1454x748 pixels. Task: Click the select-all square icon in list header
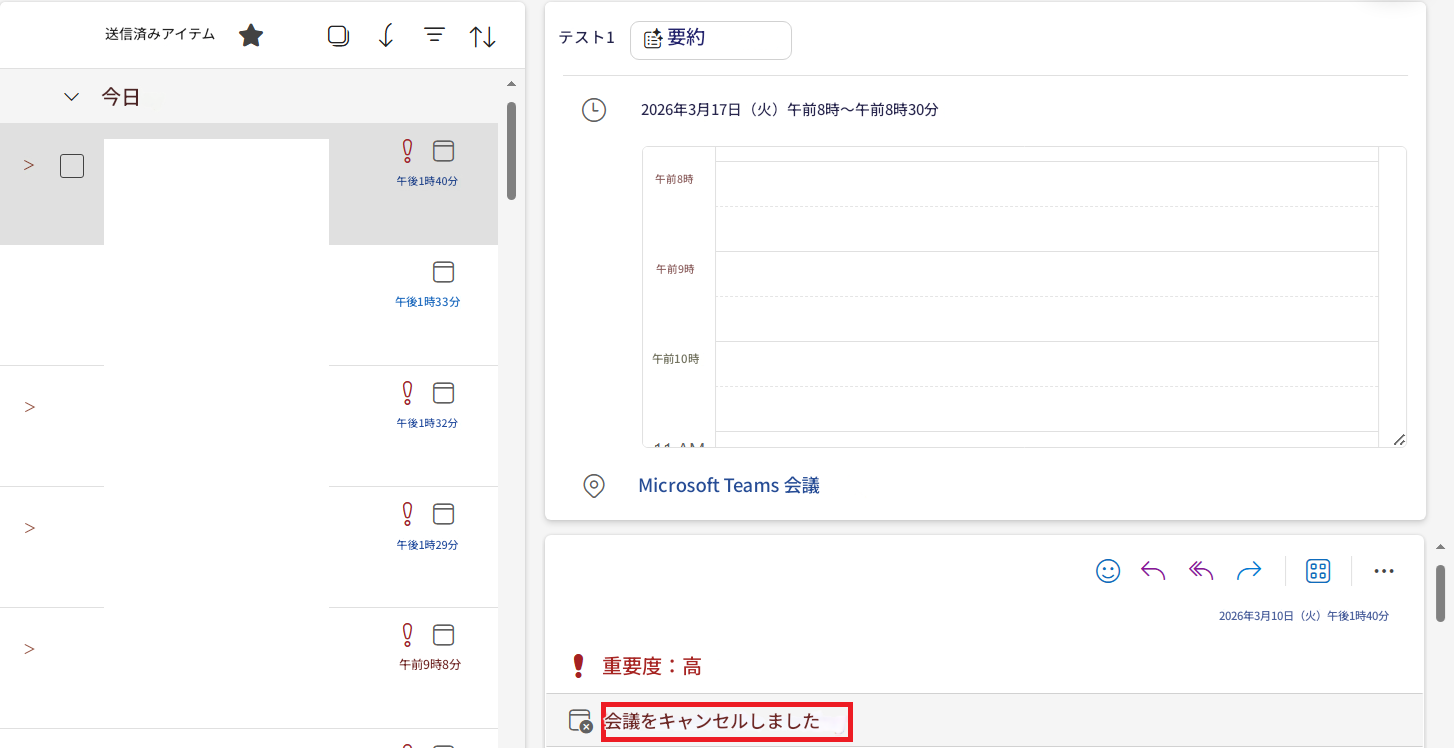(338, 36)
